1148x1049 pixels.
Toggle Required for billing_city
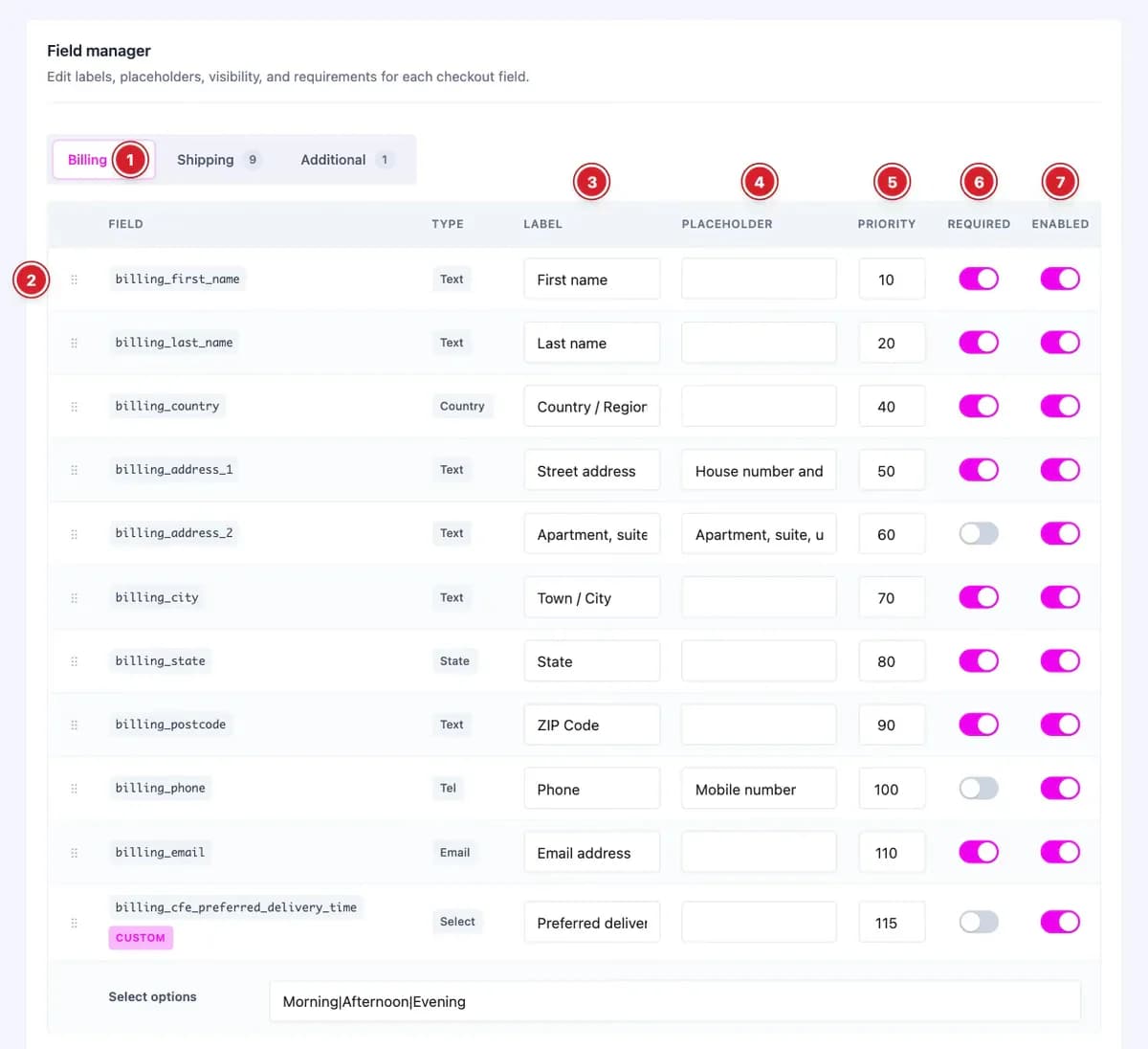[979, 597]
